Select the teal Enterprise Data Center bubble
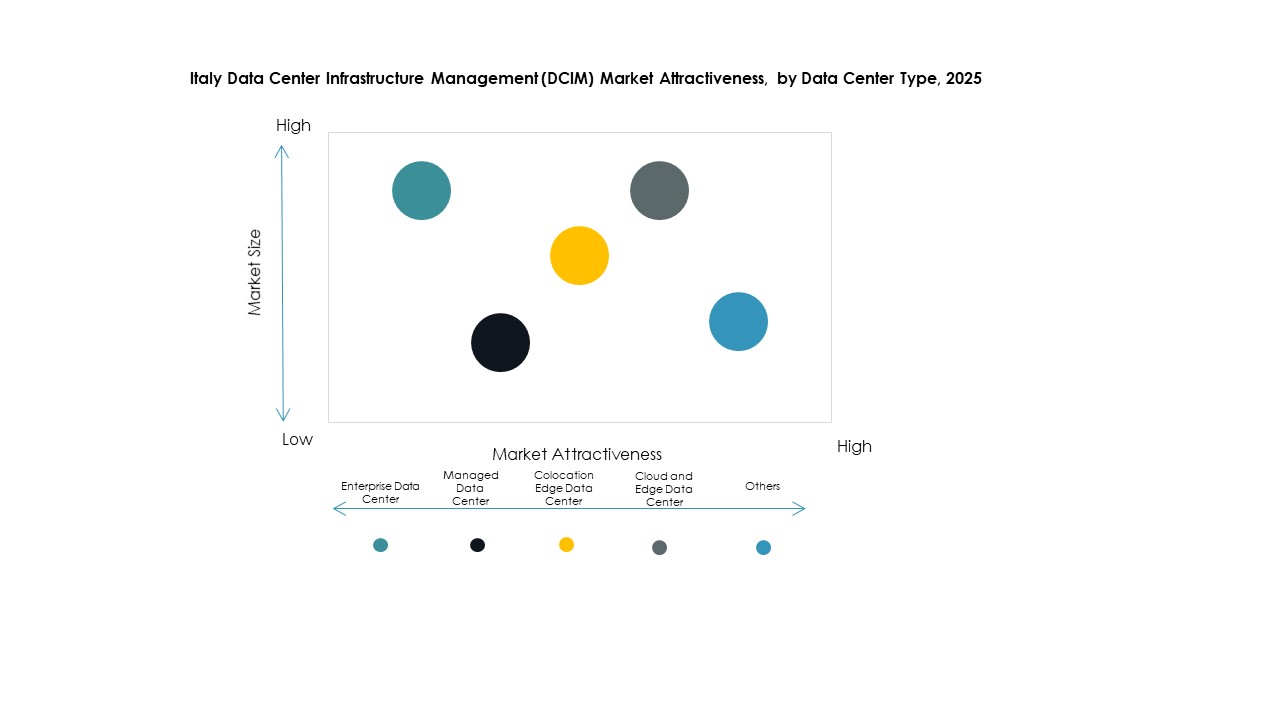Screen dimensions: 1280x720 click(x=421, y=190)
